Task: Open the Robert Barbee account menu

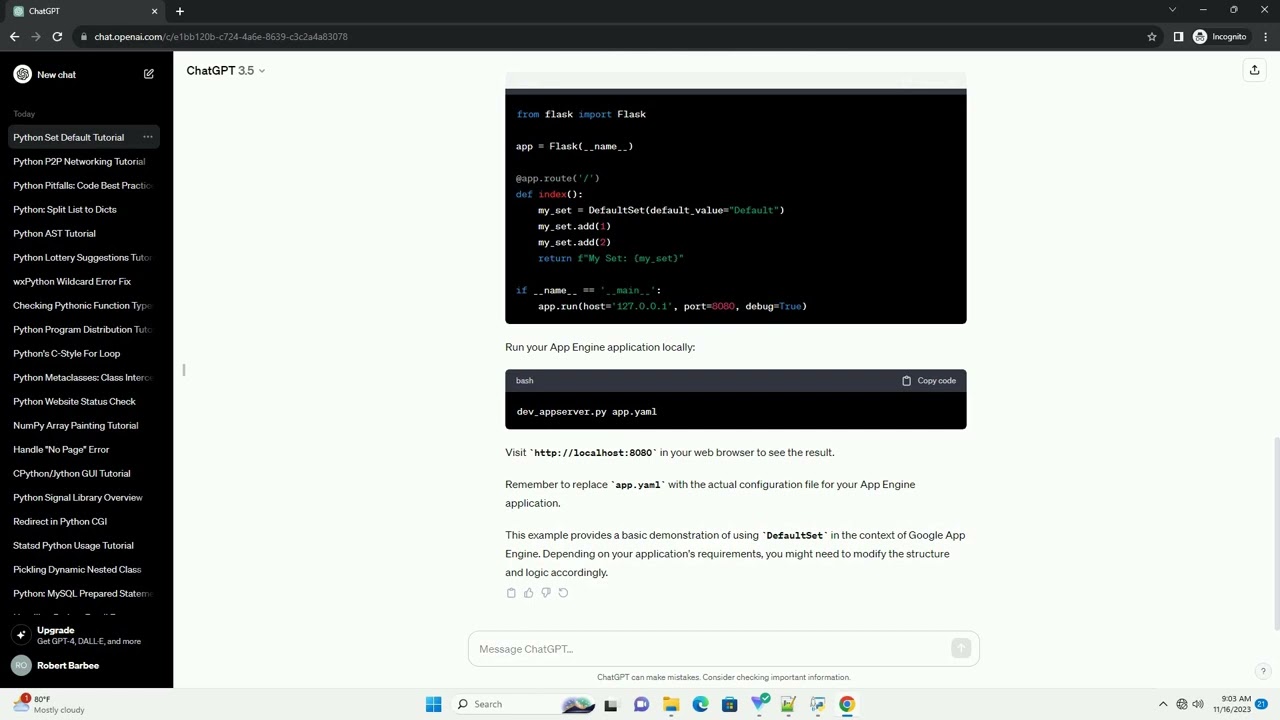Action: click(x=86, y=666)
